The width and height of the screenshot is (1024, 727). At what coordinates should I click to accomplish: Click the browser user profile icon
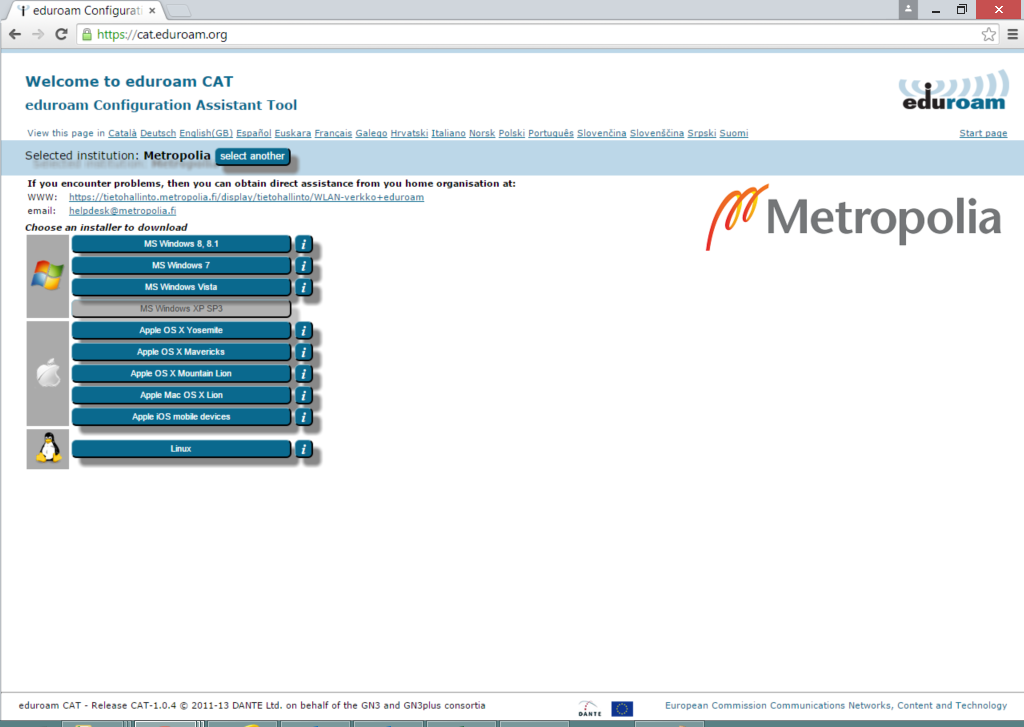coord(908,10)
